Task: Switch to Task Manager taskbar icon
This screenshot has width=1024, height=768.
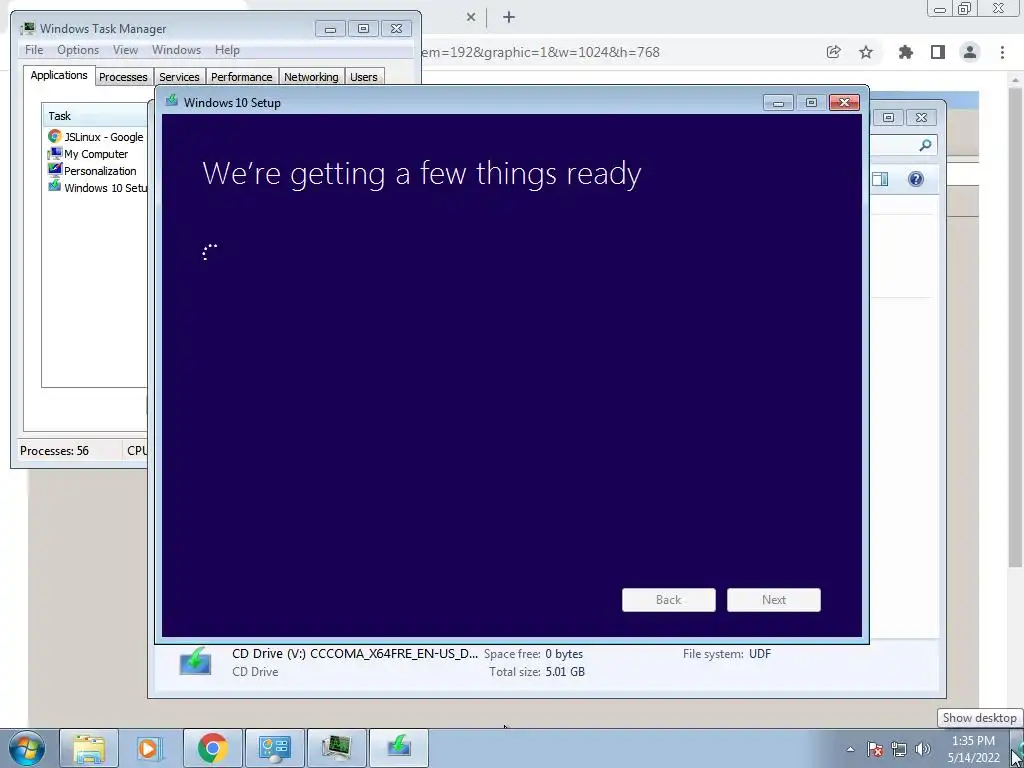Action: pos(336,748)
